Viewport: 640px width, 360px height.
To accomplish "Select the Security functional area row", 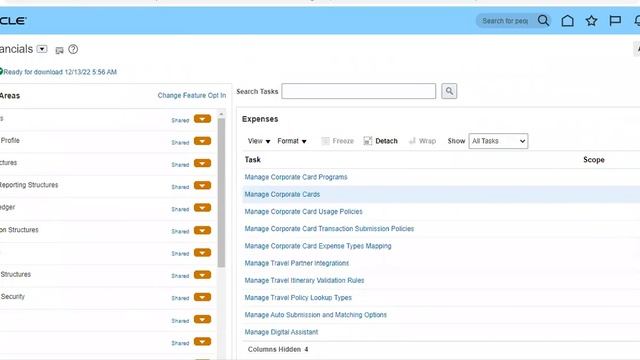I will pos(107,297).
